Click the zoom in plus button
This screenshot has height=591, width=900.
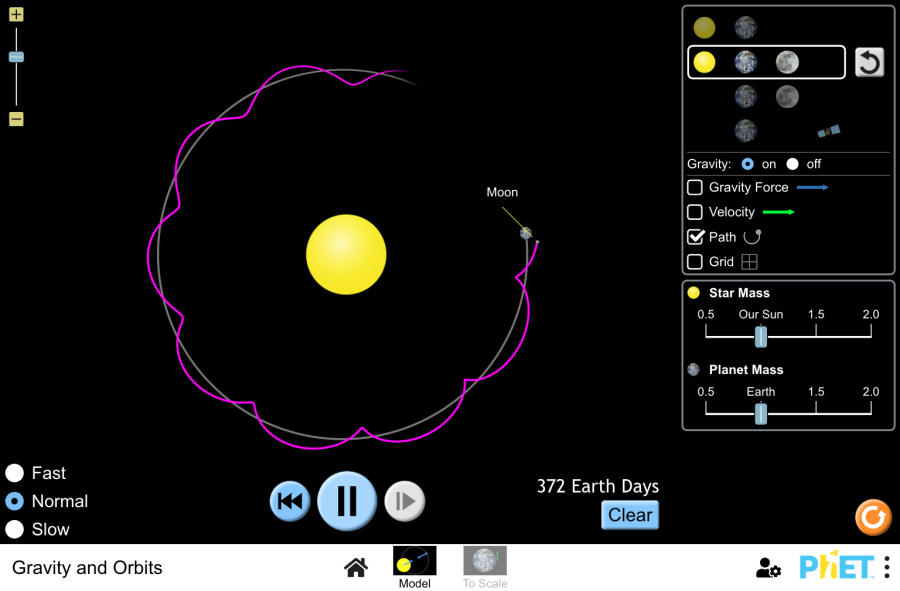pyautogui.click(x=16, y=15)
